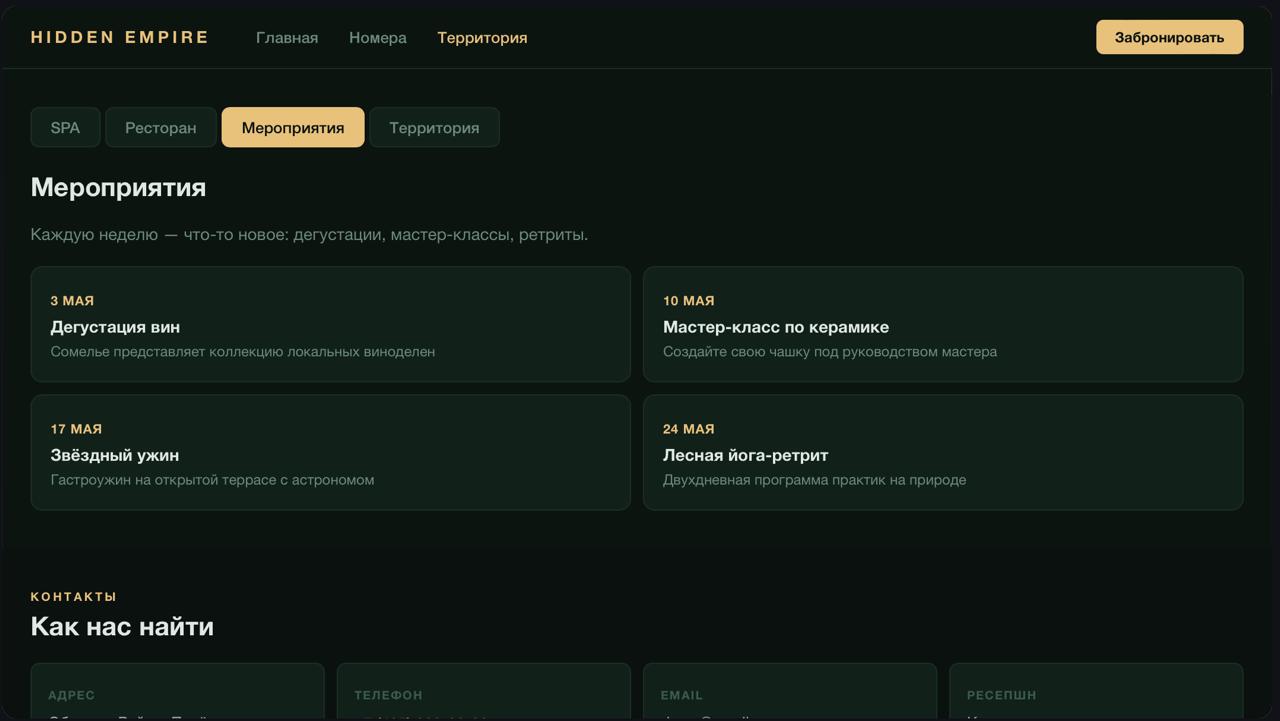Click the 10 МАЯ date label
1280x721 pixels.
(x=688, y=301)
